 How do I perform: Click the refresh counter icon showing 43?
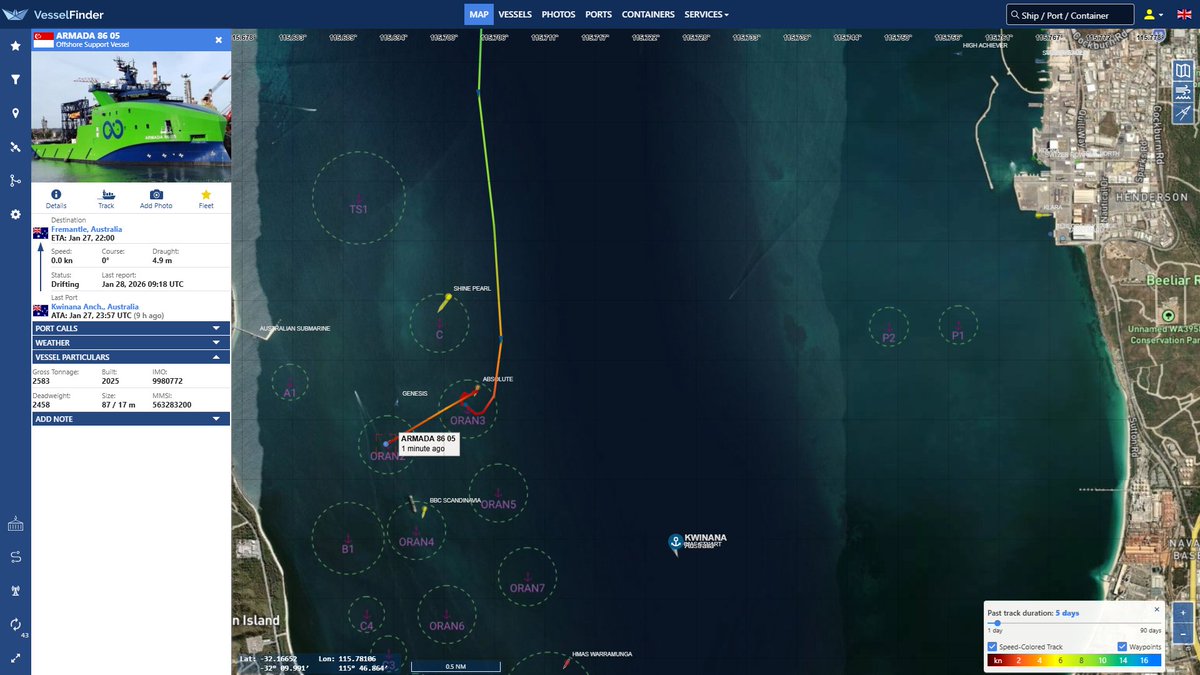pos(16,625)
